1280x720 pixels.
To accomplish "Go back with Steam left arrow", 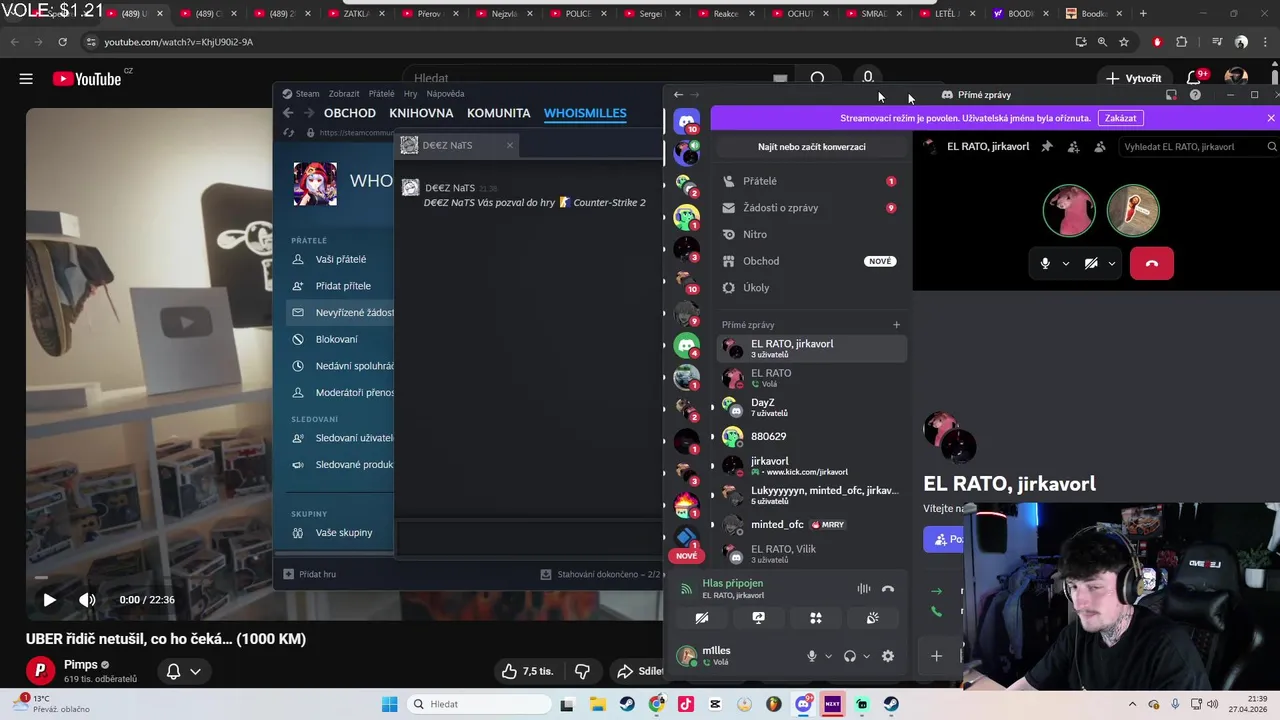I will pos(288,113).
